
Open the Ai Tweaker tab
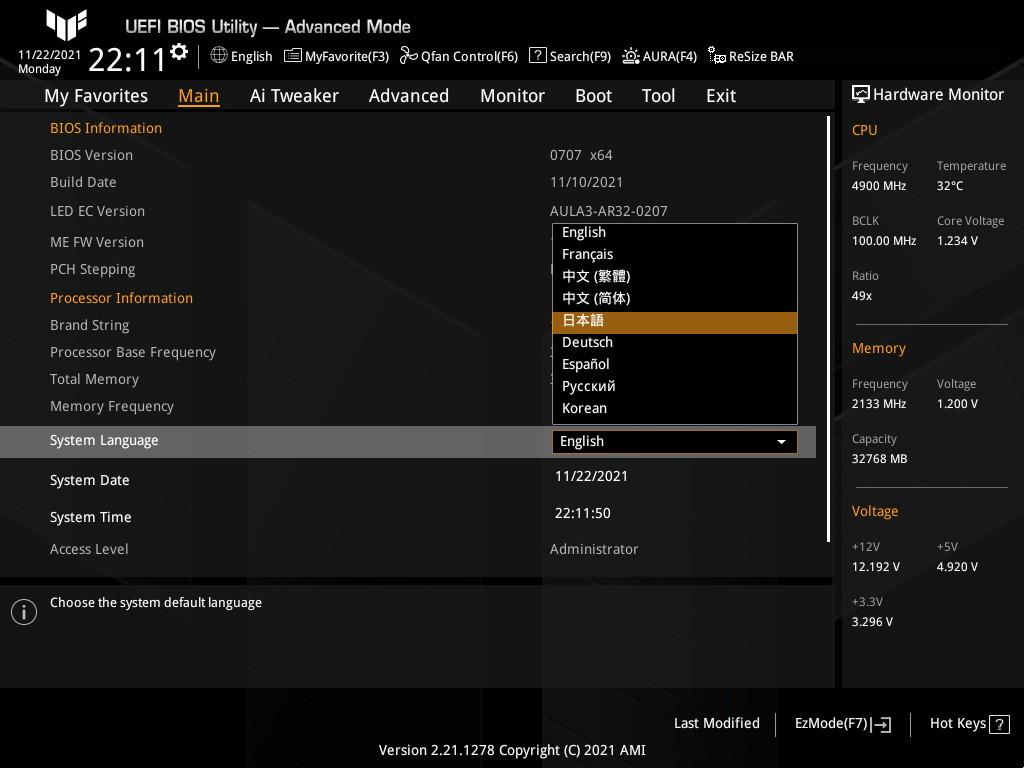click(294, 96)
